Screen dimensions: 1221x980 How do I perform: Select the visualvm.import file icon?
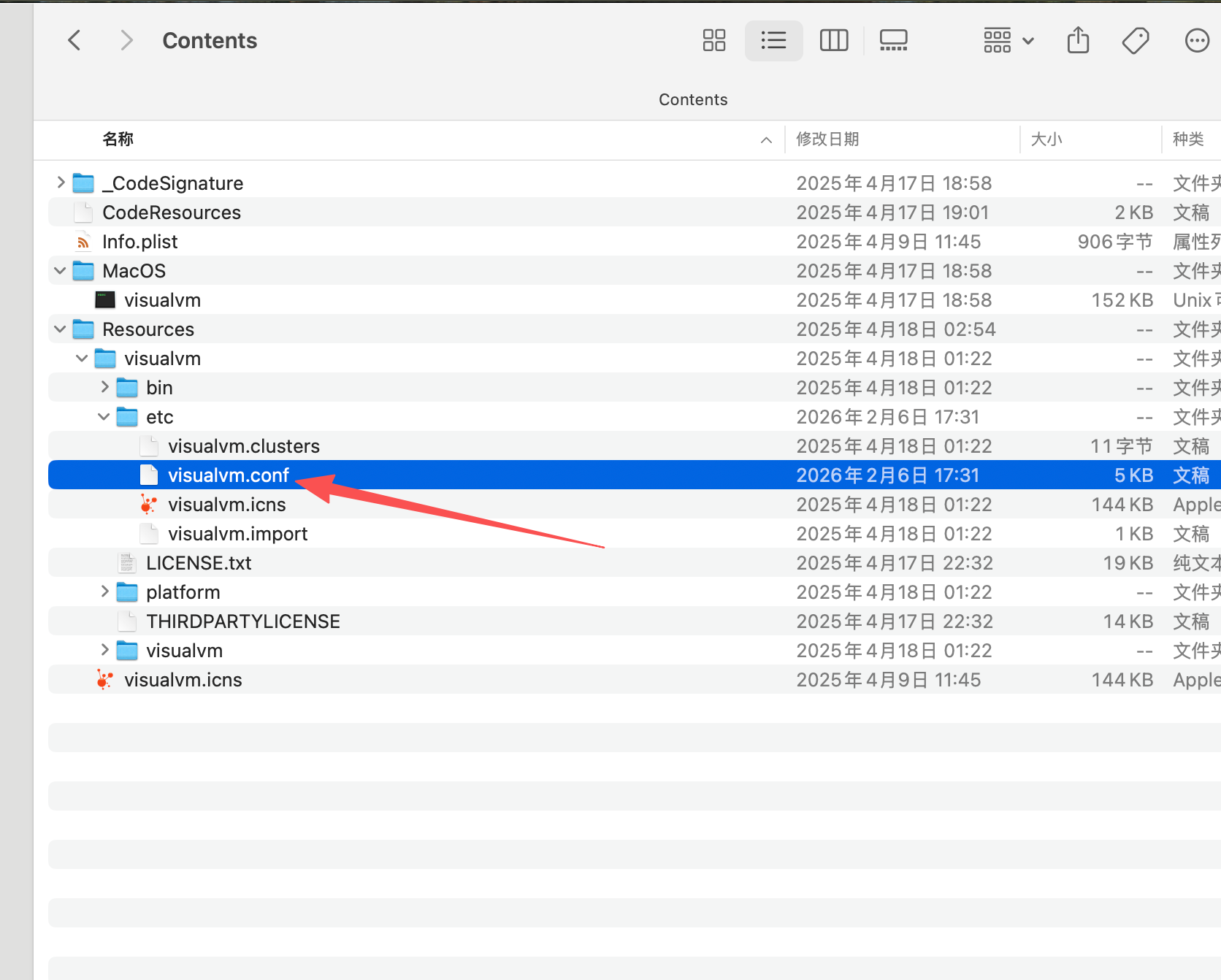point(149,533)
